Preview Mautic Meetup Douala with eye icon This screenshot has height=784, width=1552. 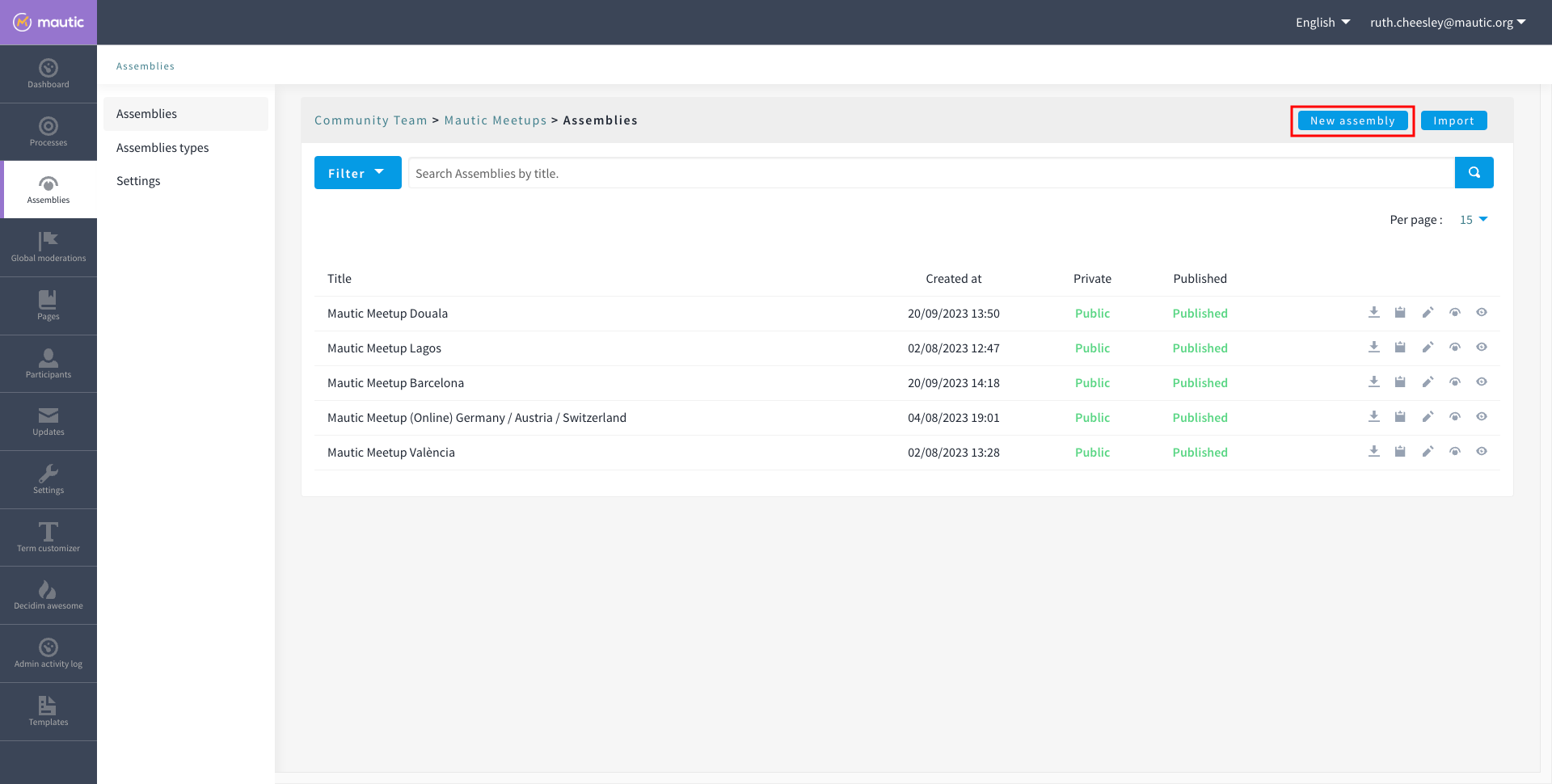click(x=1481, y=313)
